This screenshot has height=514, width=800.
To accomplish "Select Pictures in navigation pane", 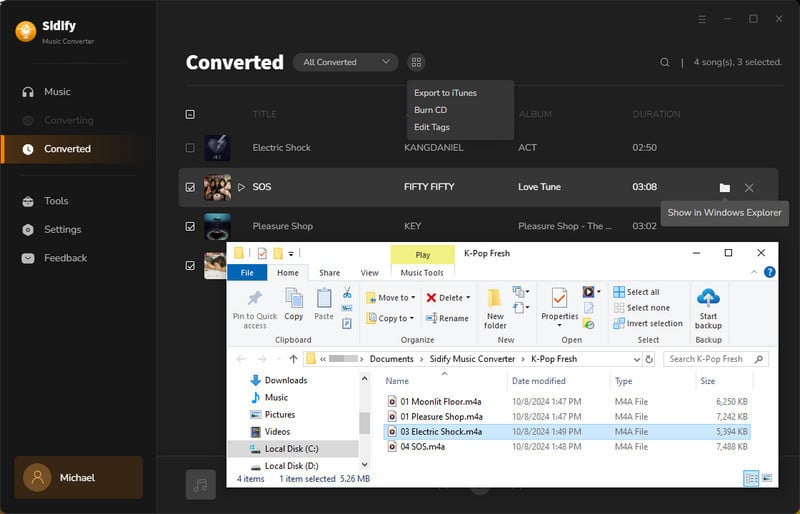I will (x=273, y=415).
